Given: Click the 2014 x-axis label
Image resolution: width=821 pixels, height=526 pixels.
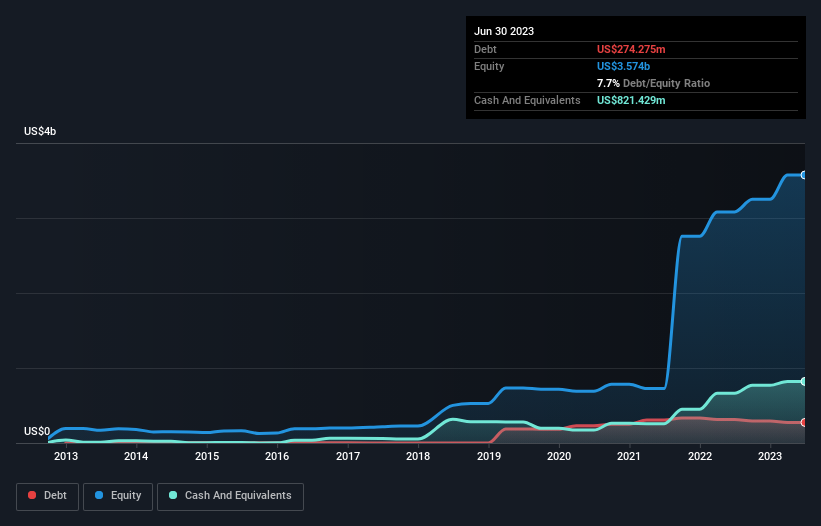Looking at the screenshot, I should pos(136,456).
